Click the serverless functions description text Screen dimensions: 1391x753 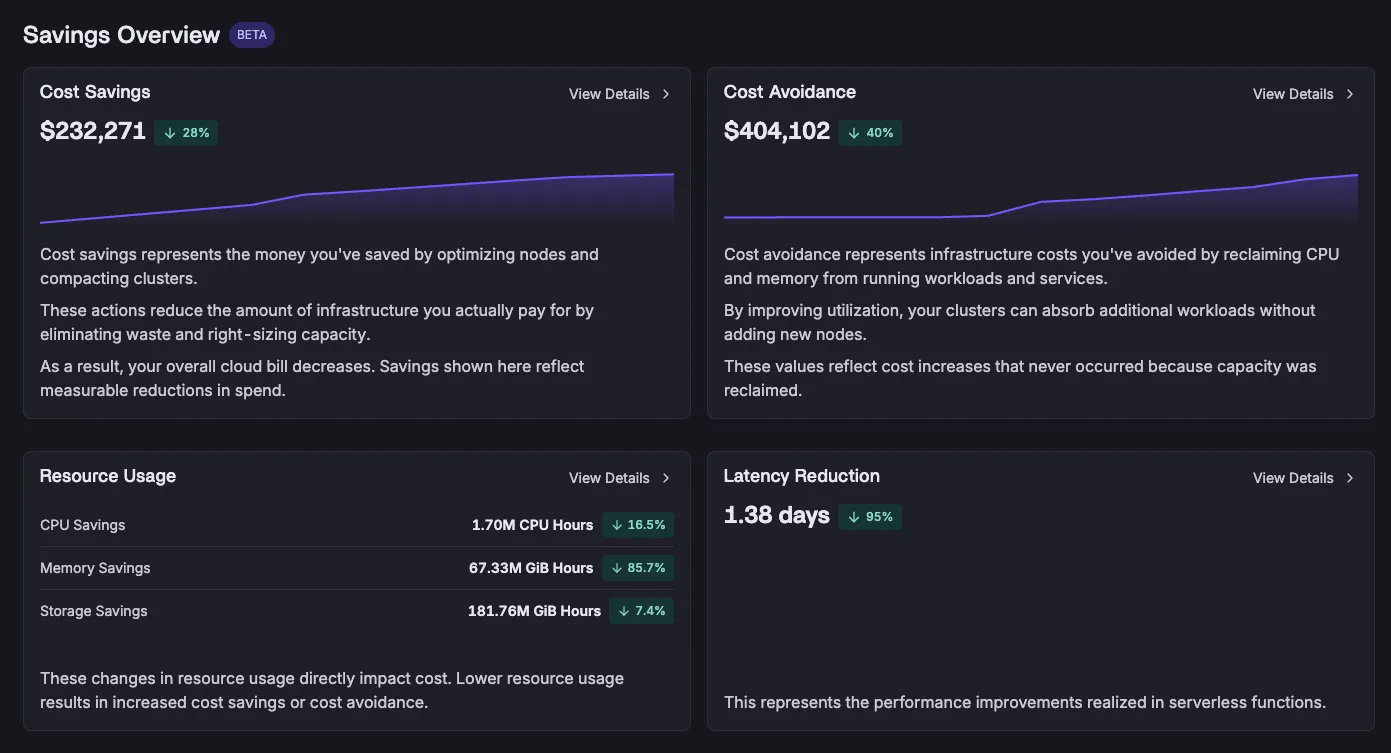pos(1025,702)
